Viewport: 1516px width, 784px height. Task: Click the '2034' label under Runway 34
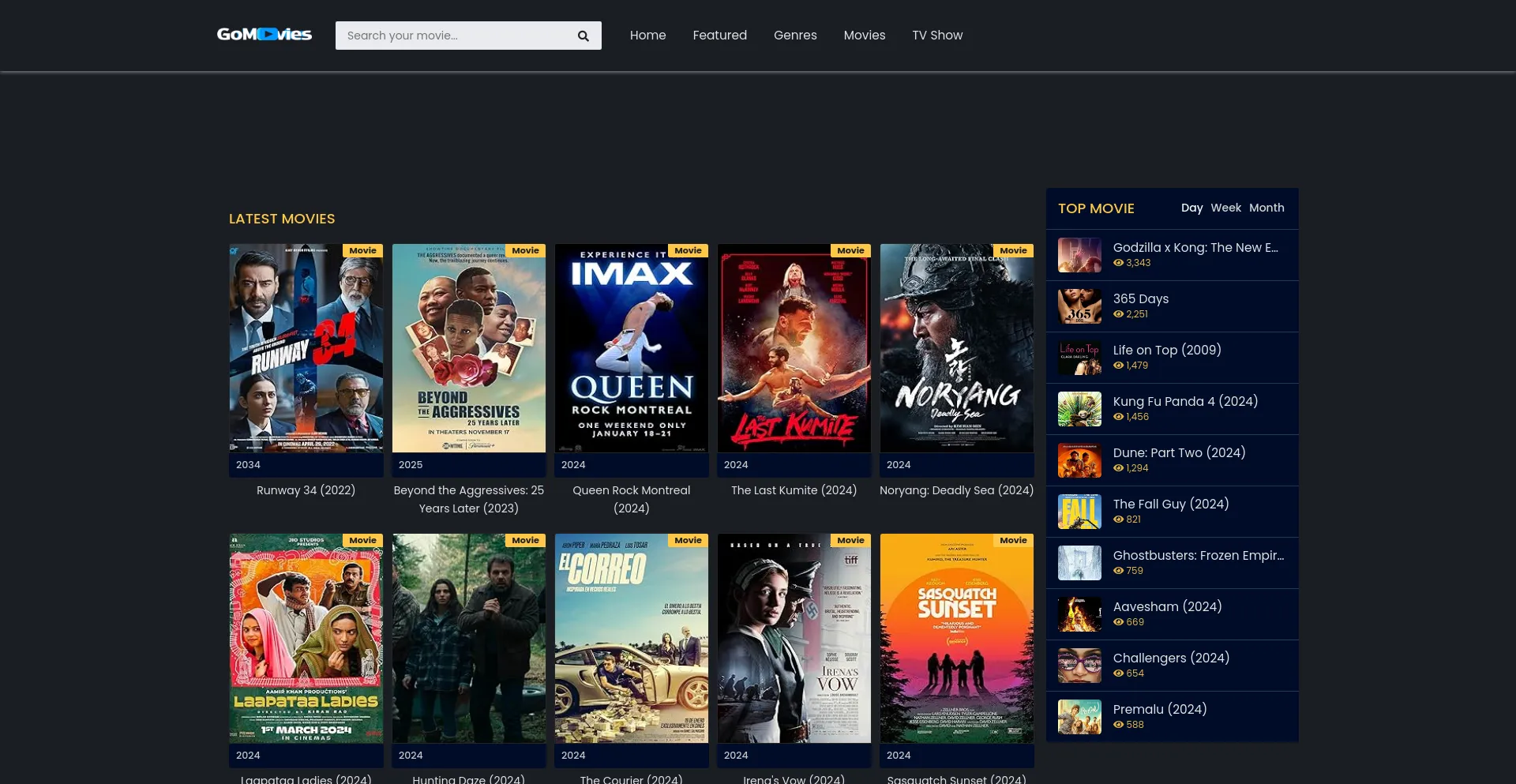click(248, 465)
